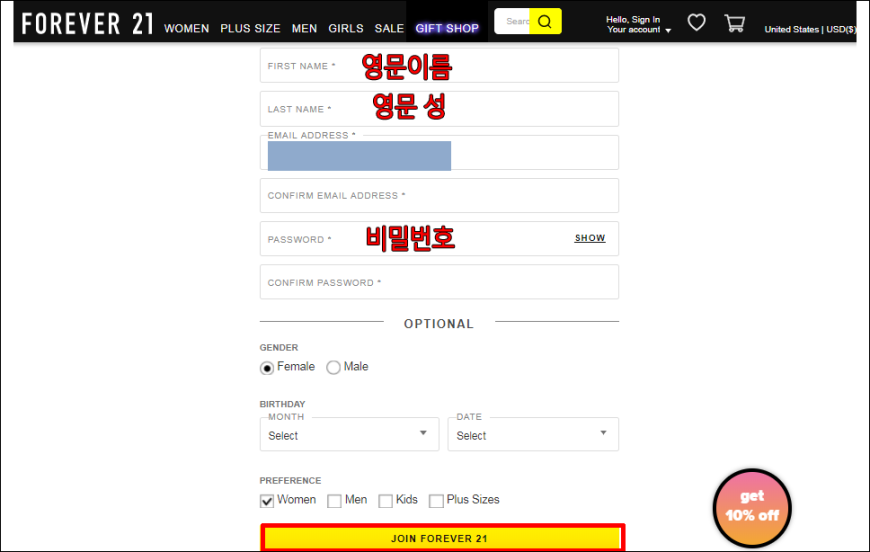Check the Plus Sizes preference checkbox
This screenshot has width=870, height=552.
click(436, 501)
